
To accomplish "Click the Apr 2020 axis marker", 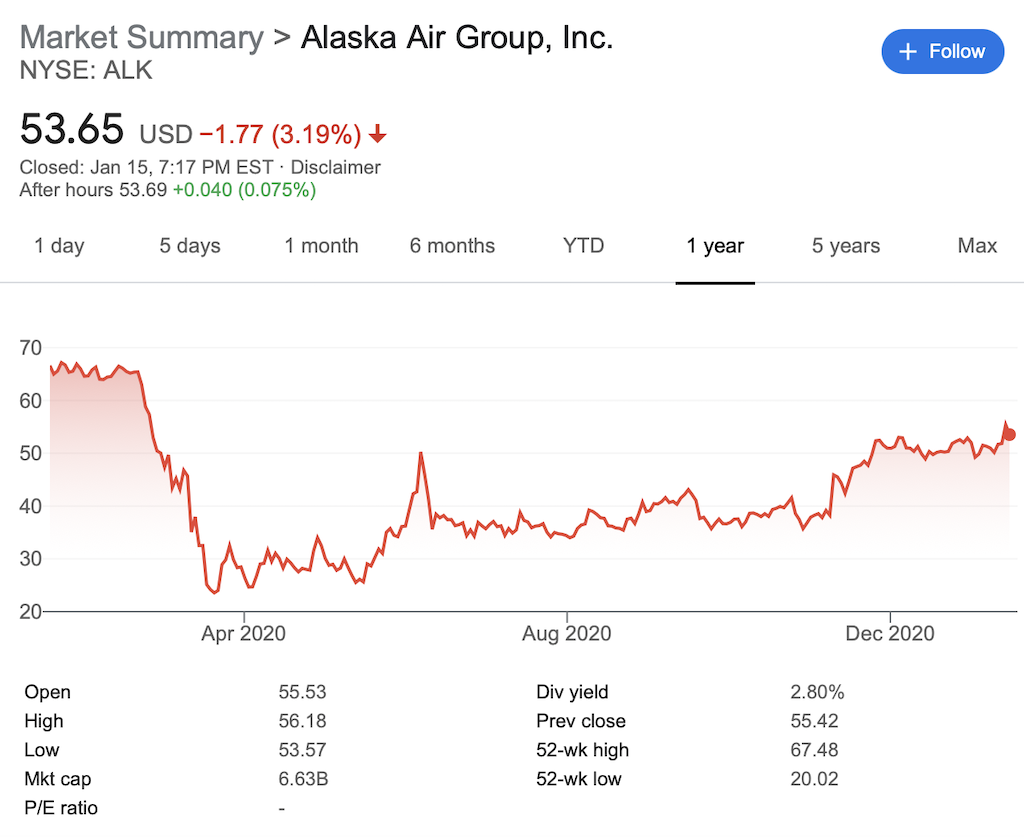I will pos(244,633).
